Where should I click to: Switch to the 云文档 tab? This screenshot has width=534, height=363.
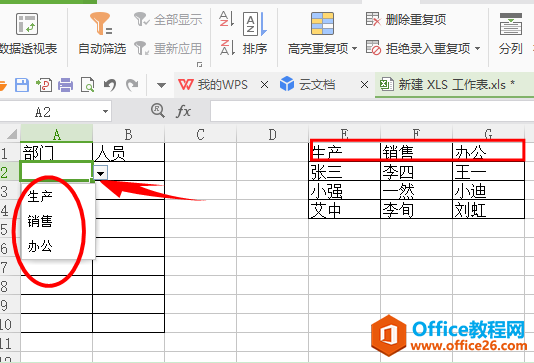point(308,84)
